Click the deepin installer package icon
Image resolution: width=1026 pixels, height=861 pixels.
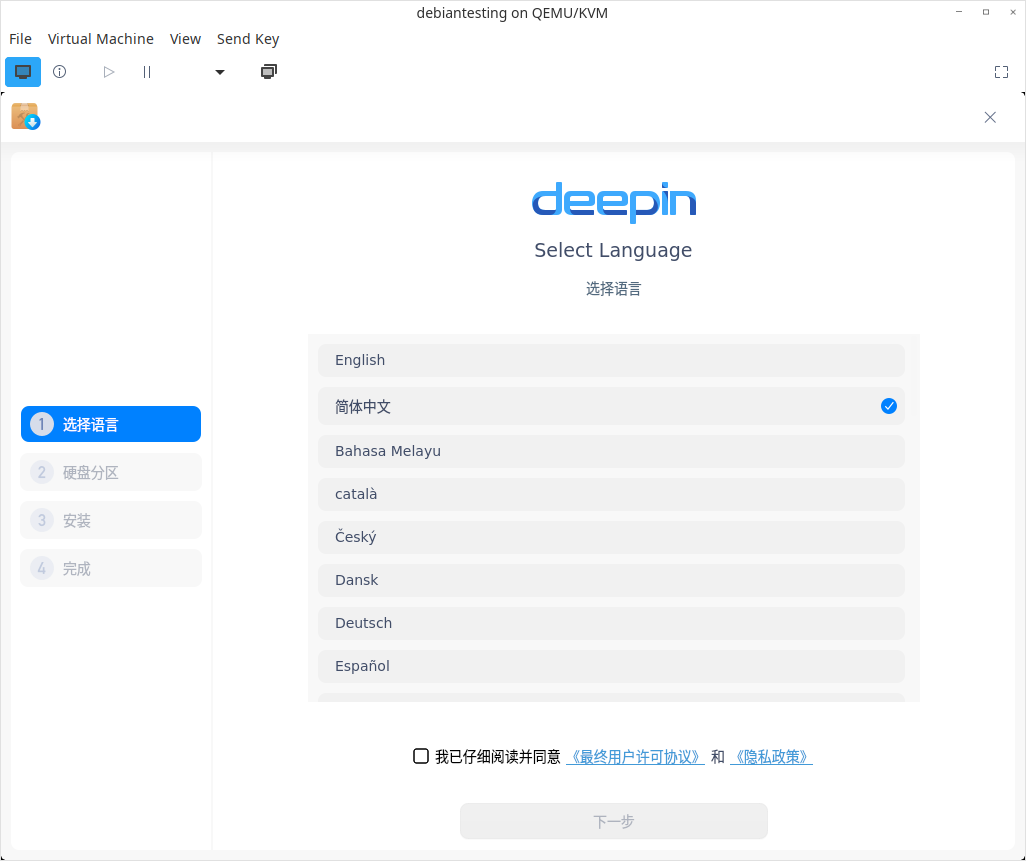click(x=26, y=116)
